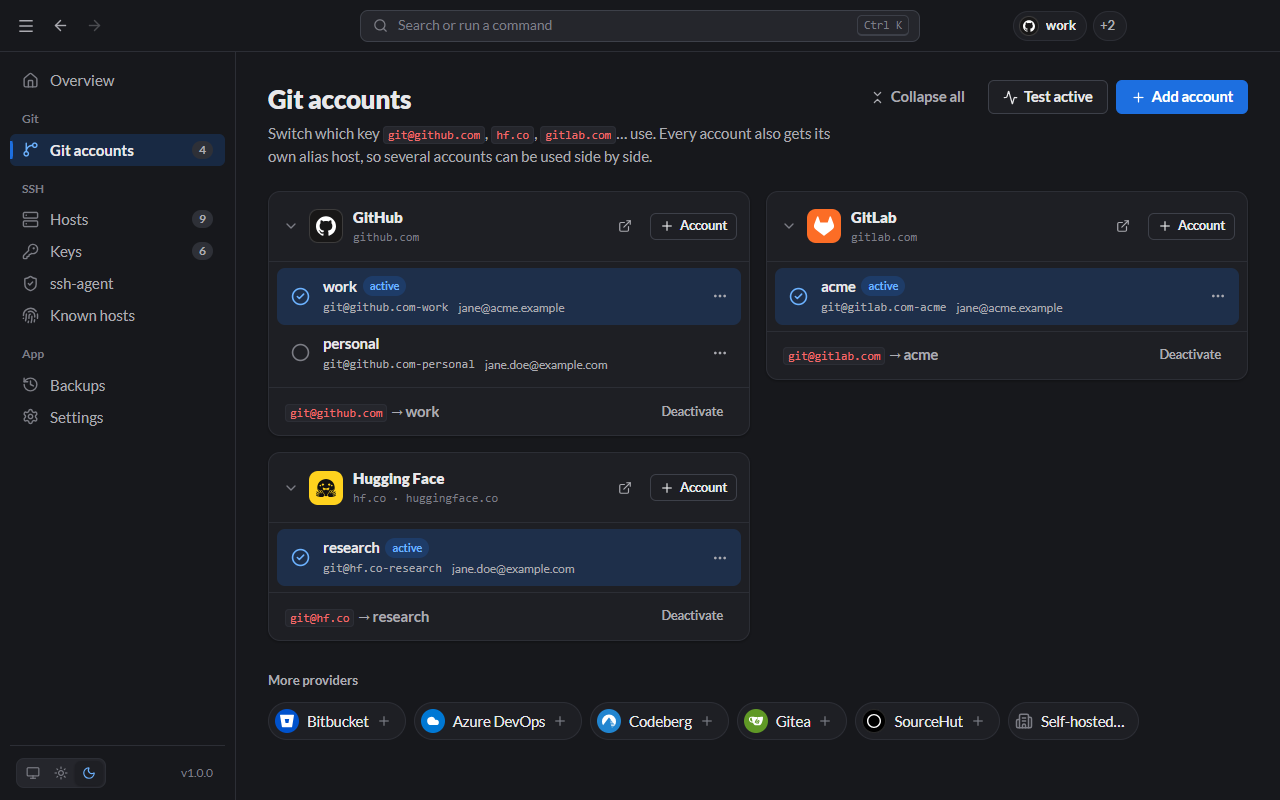Viewport: 1280px width, 800px height.
Task: Deactivate the GitHub work mapping
Action: [692, 412]
